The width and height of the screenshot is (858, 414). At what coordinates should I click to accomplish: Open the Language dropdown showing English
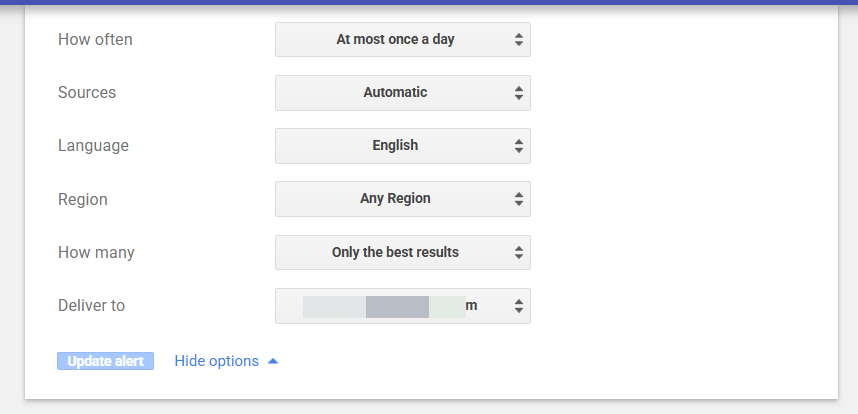click(396, 146)
